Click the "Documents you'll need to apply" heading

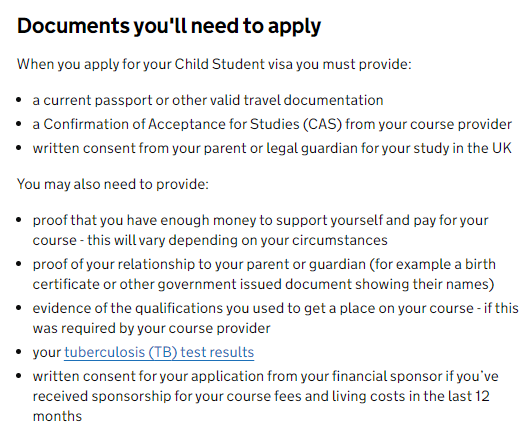169,26
